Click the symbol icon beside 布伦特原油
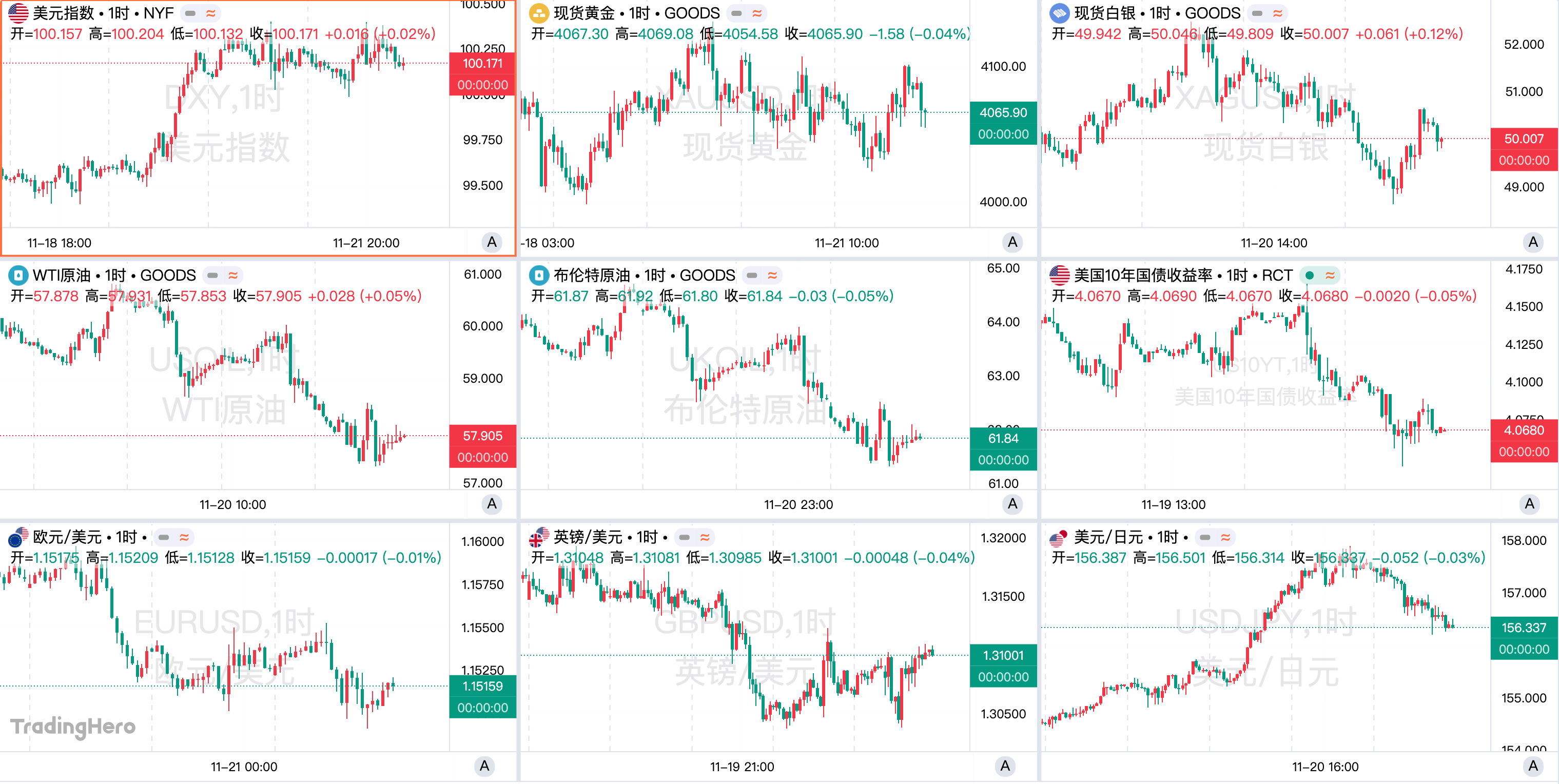 click(x=538, y=275)
